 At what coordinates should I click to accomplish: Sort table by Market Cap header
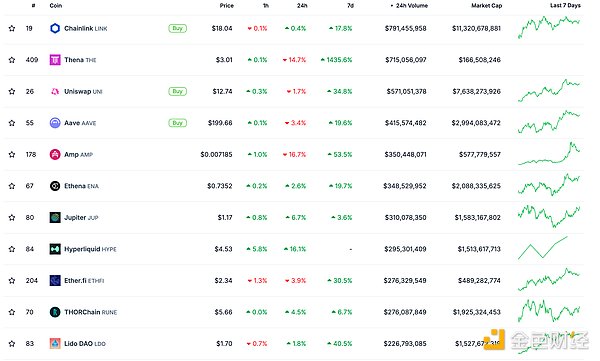[486, 6]
